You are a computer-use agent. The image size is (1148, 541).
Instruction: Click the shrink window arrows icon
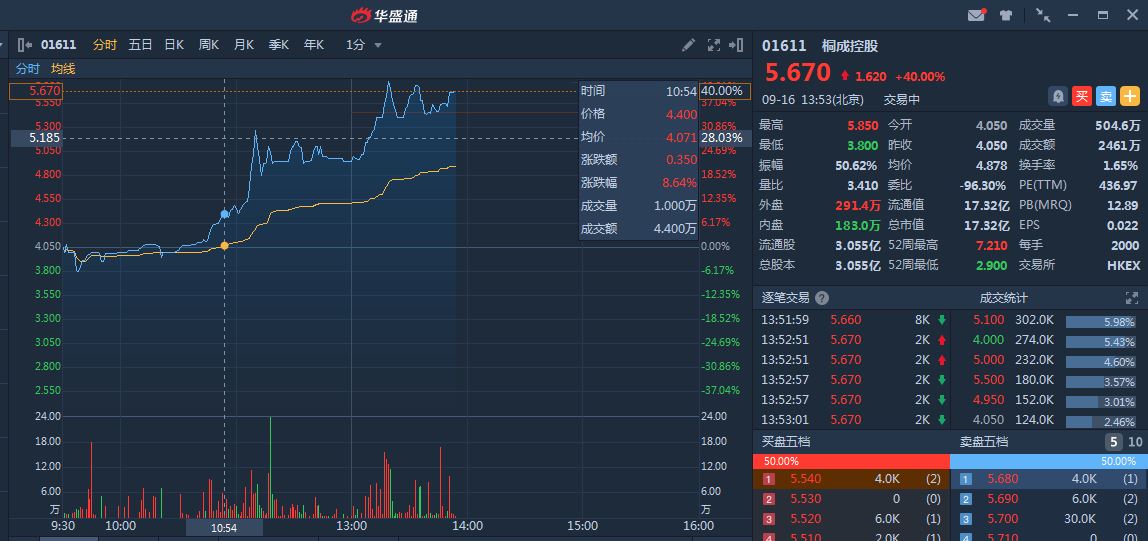[1043, 15]
